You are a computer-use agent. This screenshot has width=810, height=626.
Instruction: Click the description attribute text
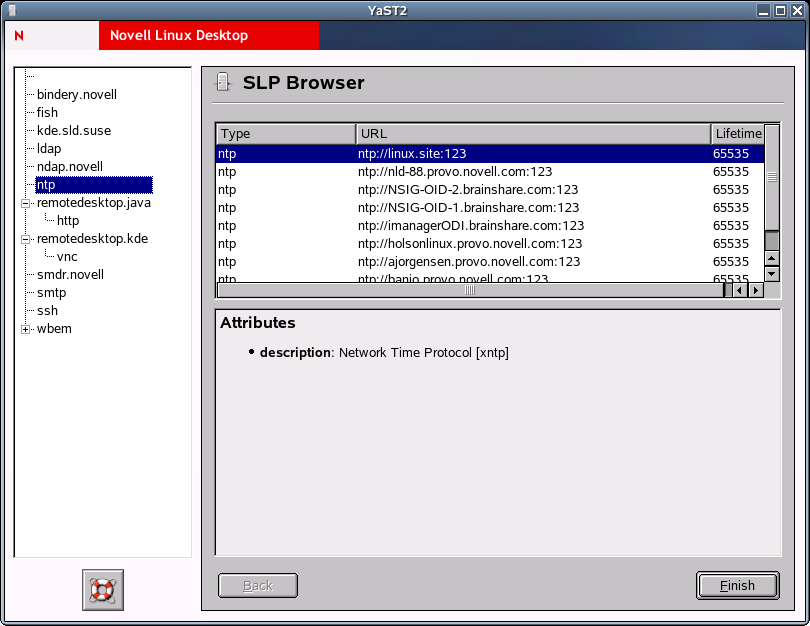pyautogui.click(x=384, y=353)
